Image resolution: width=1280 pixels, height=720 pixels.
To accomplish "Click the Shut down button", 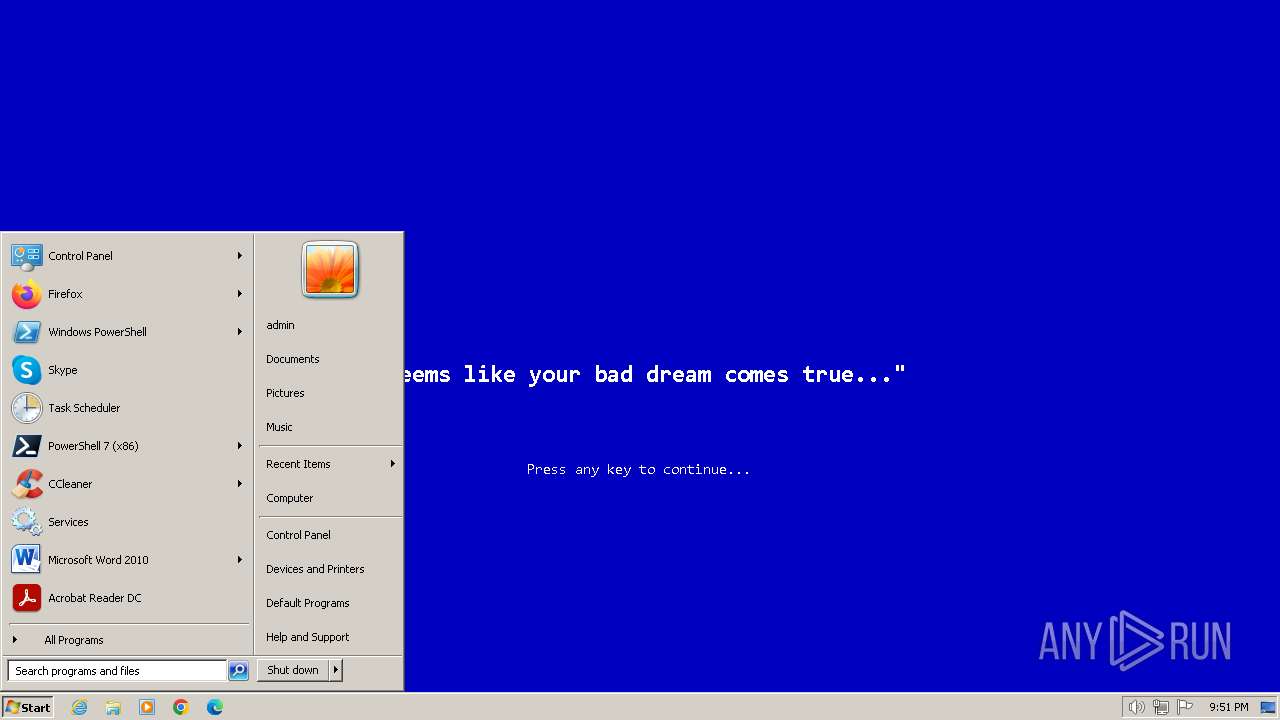I will (293, 670).
